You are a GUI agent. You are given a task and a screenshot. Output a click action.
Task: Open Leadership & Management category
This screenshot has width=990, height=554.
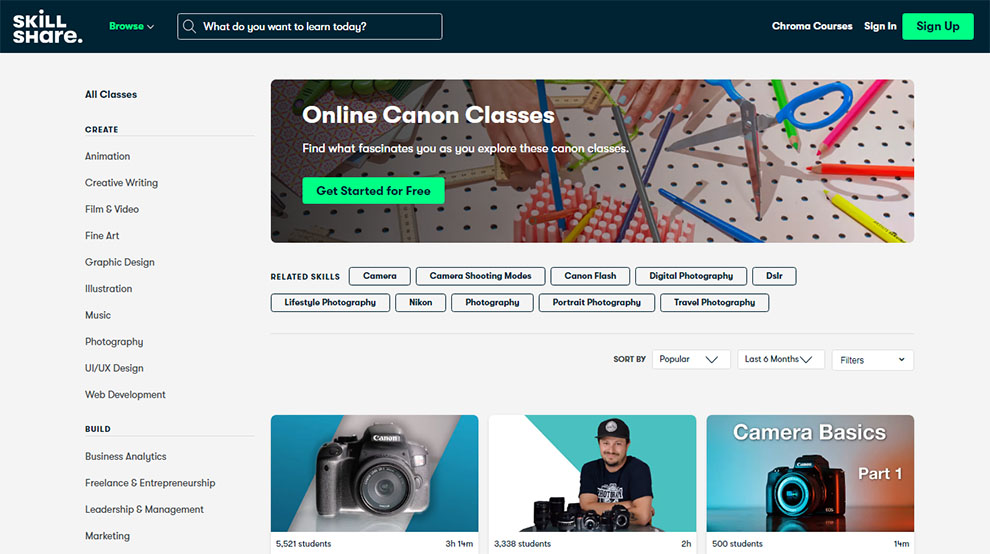click(x=144, y=509)
